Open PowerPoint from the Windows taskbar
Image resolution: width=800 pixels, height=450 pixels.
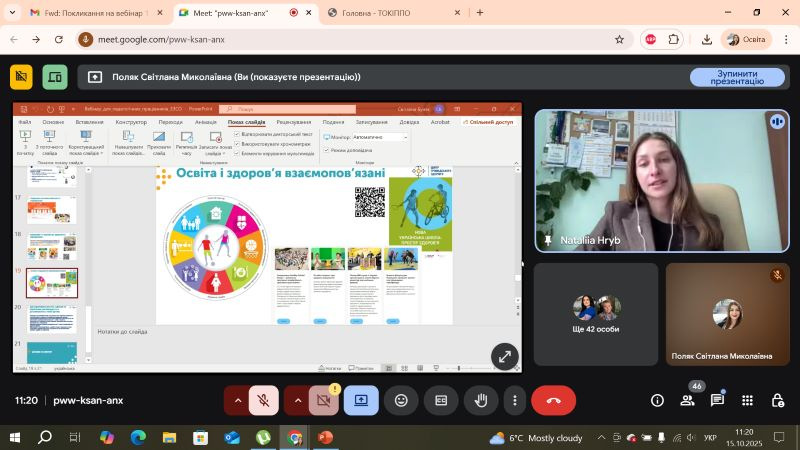[x=324, y=437]
